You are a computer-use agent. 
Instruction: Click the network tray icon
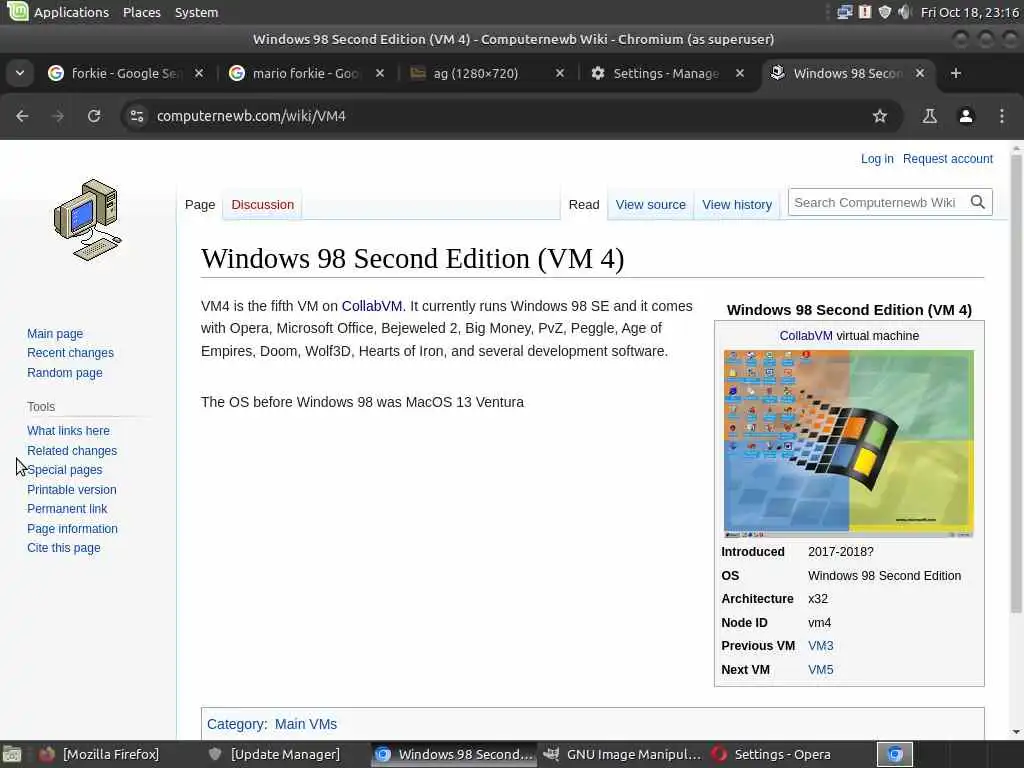(844, 12)
